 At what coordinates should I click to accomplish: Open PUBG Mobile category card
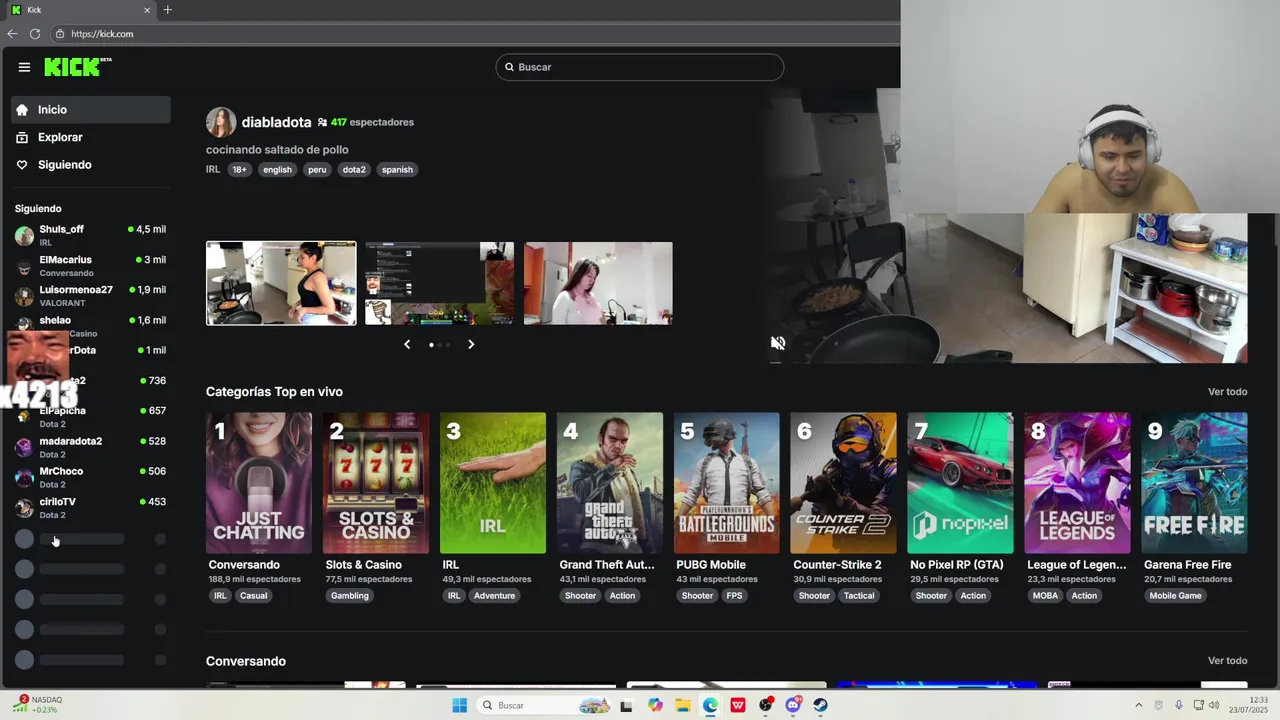pyautogui.click(x=727, y=483)
